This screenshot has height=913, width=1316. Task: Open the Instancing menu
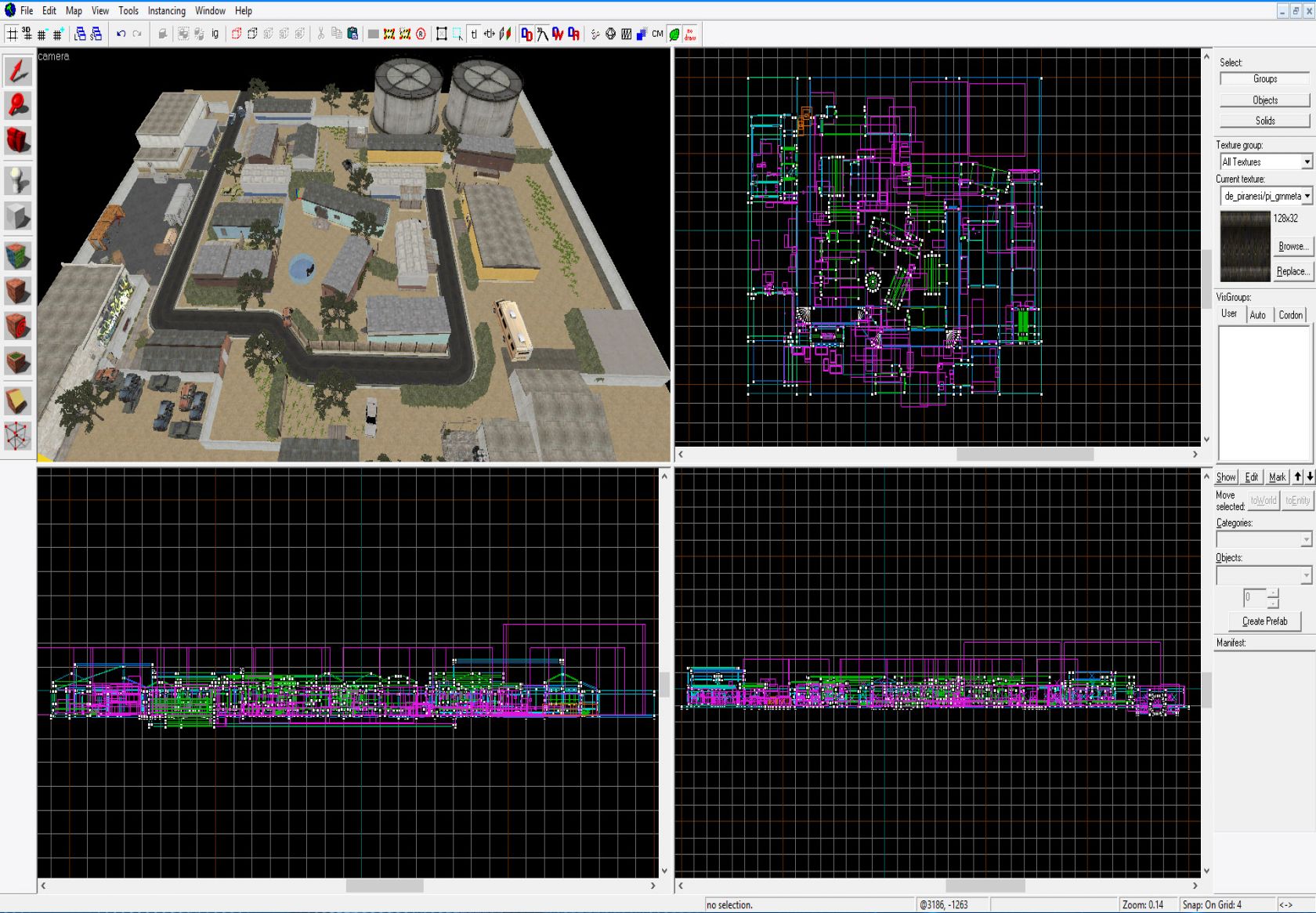(166, 11)
